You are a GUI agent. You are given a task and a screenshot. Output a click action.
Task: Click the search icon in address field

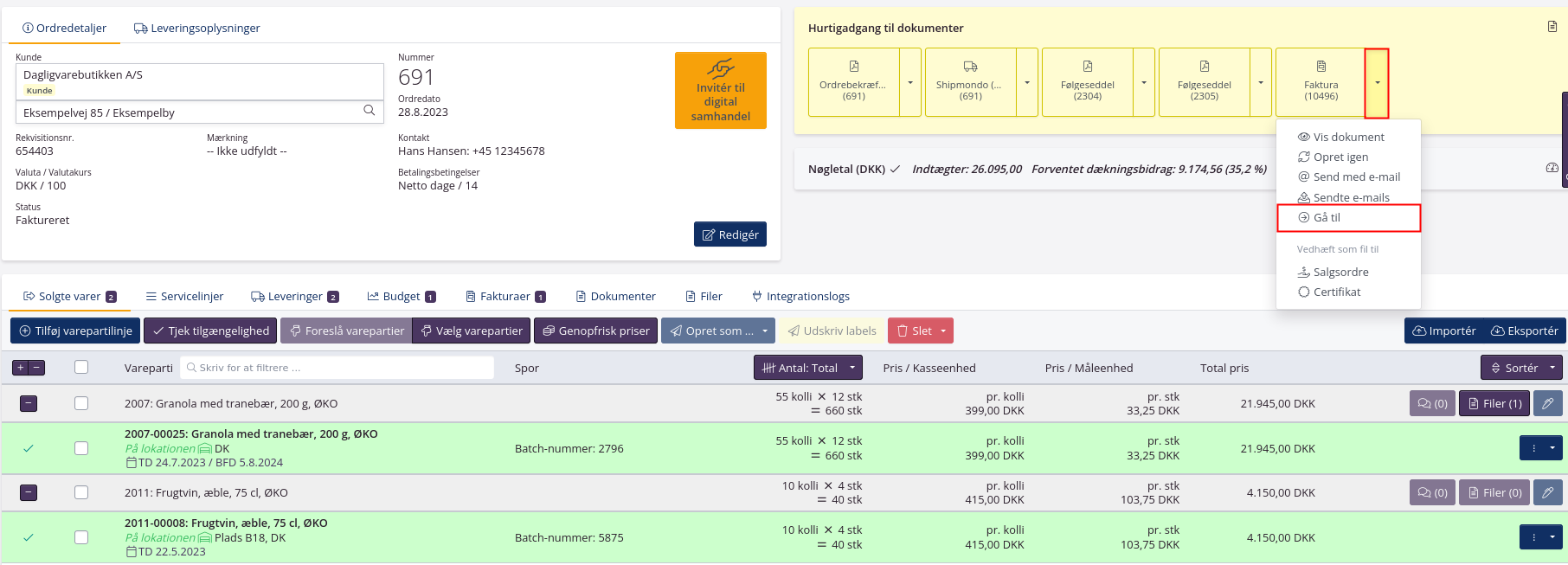point(370,111)
